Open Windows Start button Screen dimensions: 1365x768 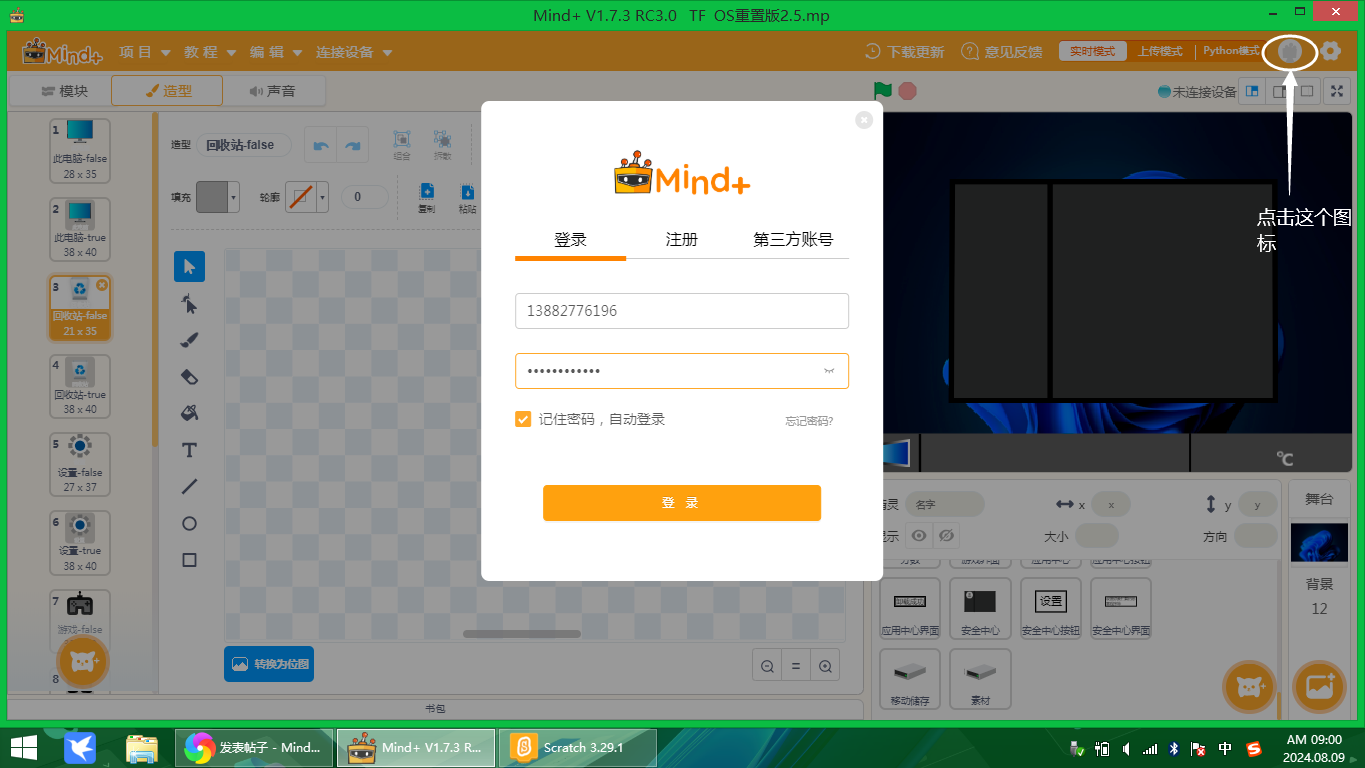24,748
